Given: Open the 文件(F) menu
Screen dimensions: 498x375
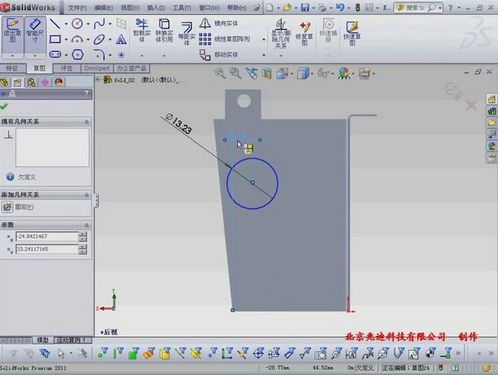Looking at the screenshot, I should [x=77, y=7].
